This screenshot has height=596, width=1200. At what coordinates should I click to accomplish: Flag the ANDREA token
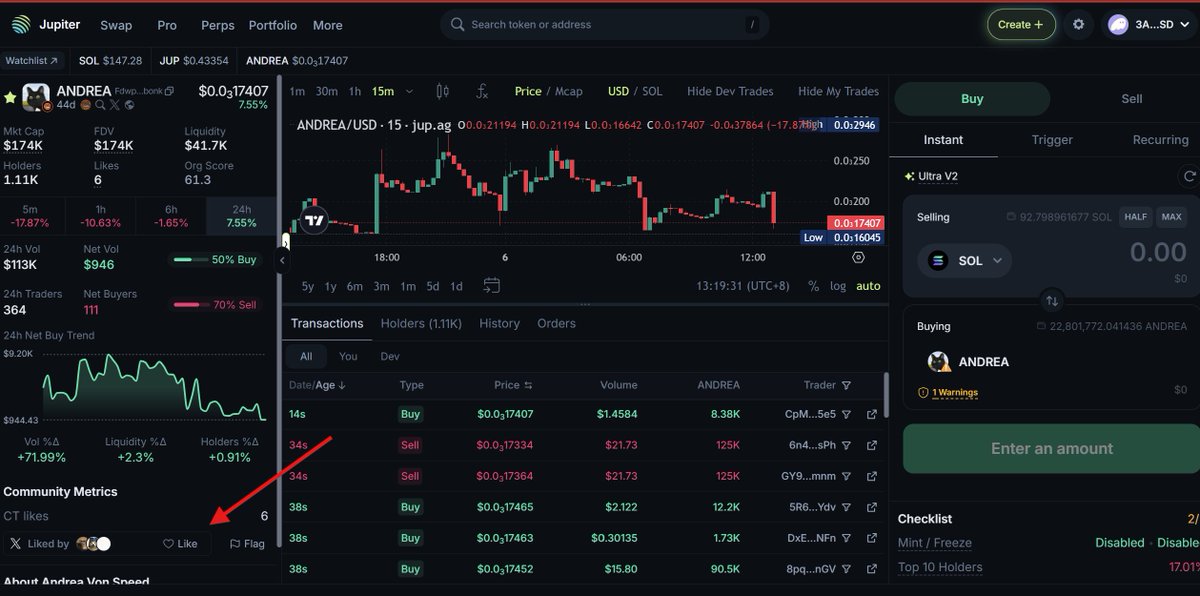pos(247,544)
